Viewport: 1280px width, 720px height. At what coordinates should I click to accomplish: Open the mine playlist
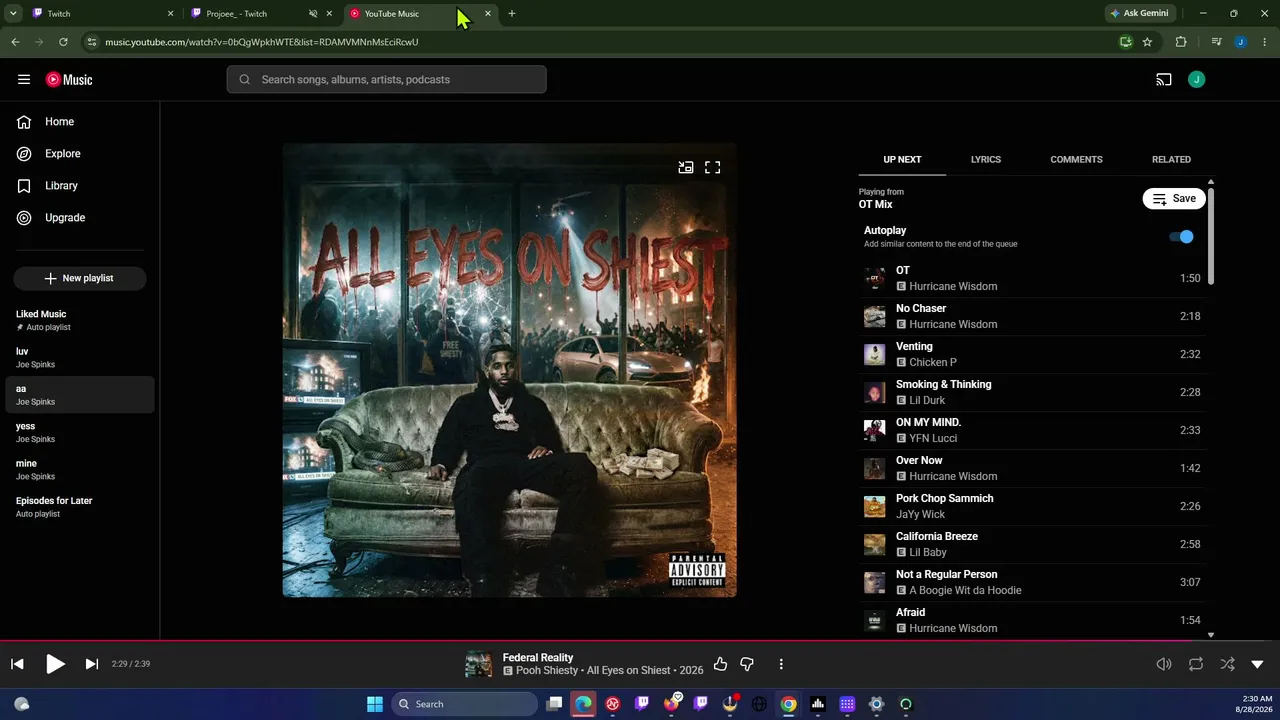click(x=80, y=470)
